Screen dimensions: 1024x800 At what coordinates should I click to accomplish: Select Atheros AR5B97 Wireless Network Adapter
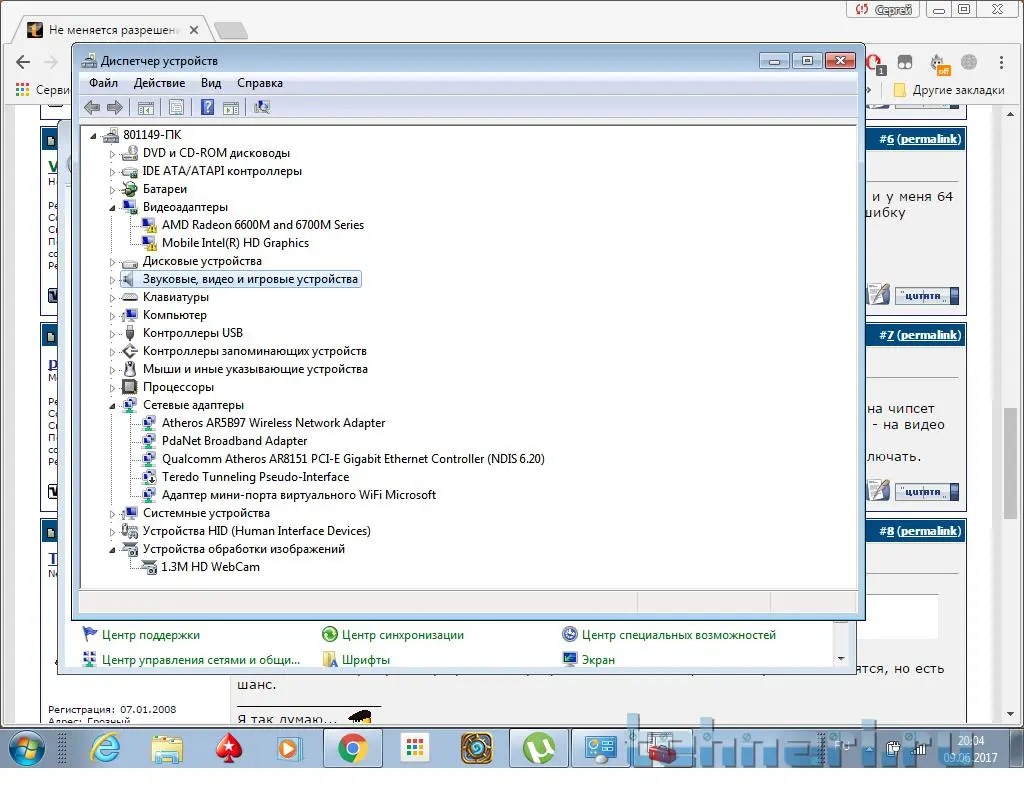(273, 423)
